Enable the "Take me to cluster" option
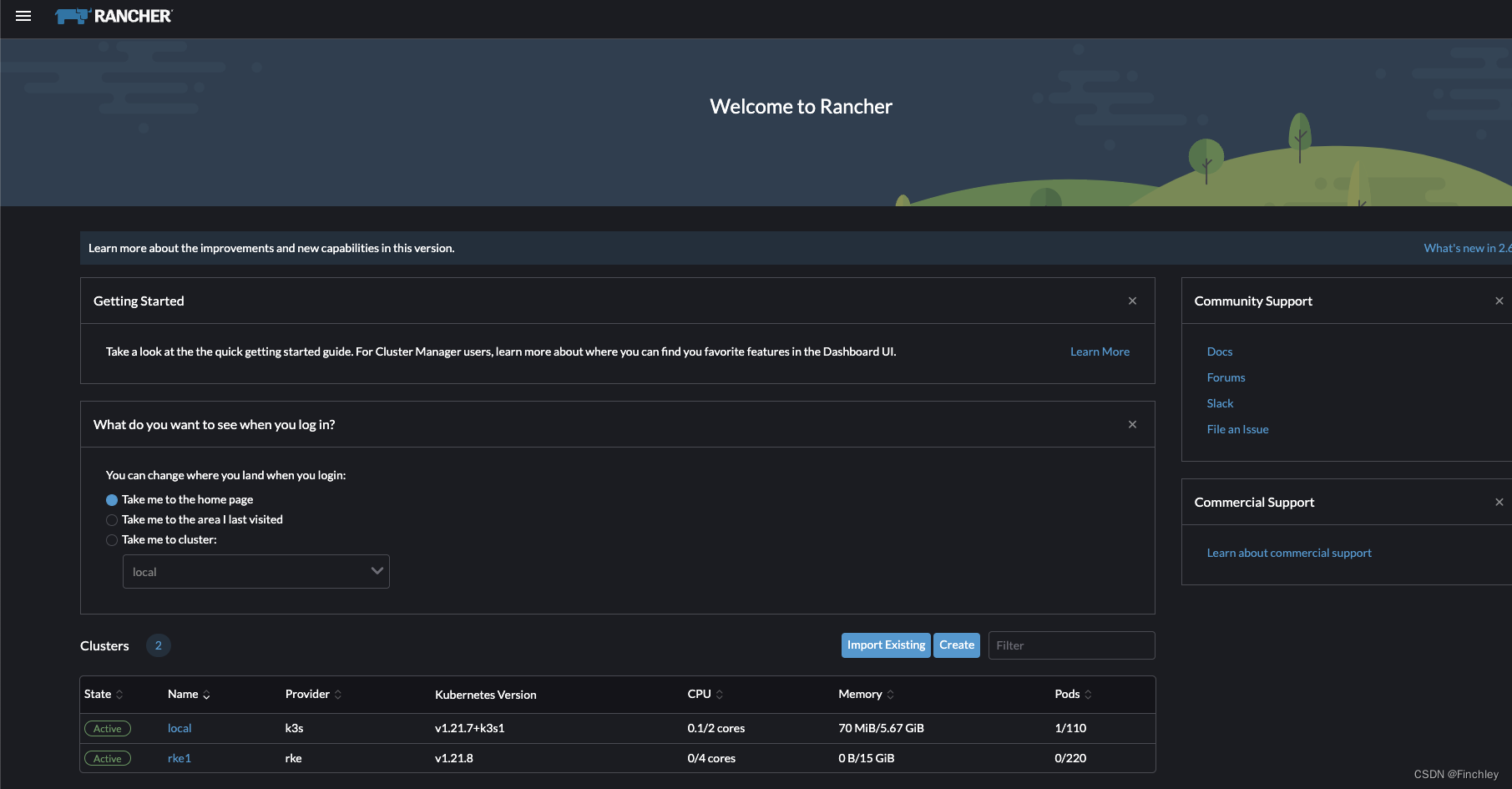 [x=111, y=539]
